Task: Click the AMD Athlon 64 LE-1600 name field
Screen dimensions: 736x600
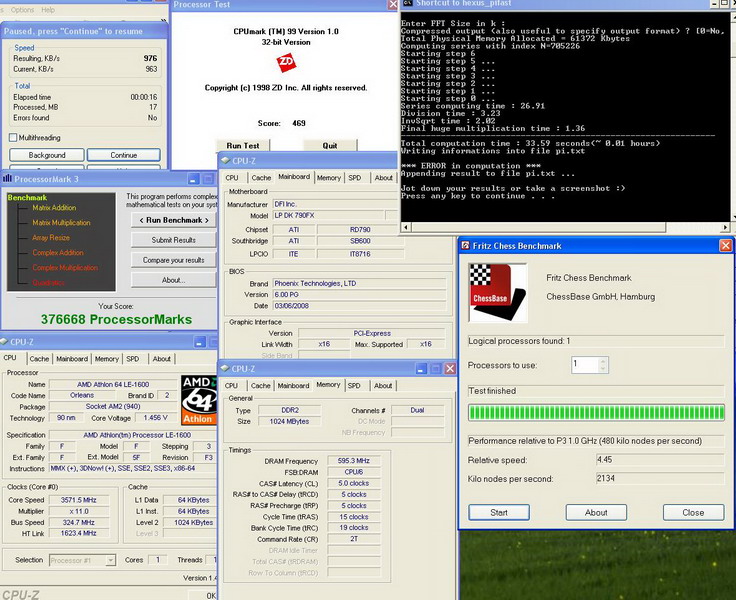Action: pyautogui.click(x=113, y=385)
